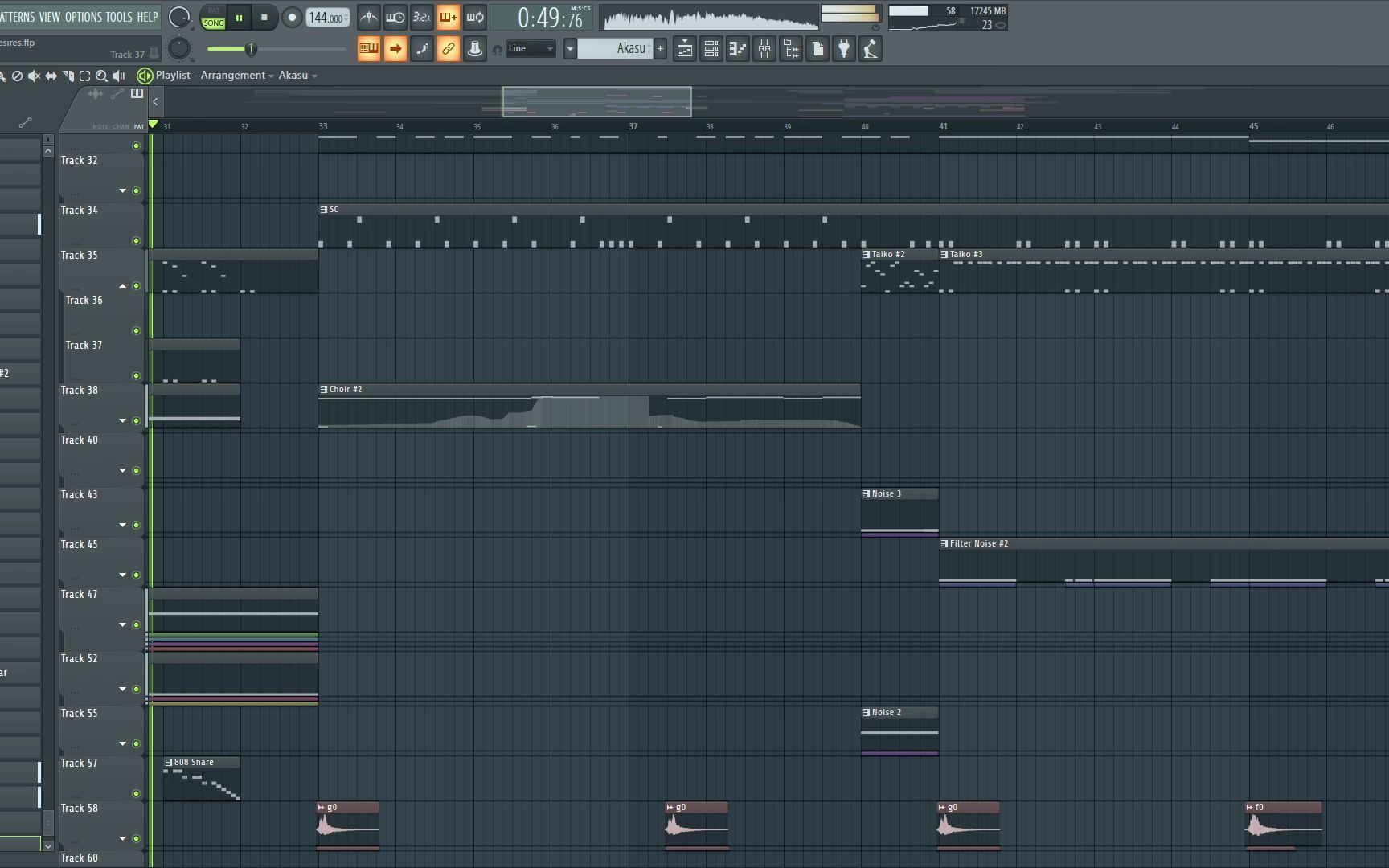This screenshot has width=1389, height=868.
Task: Expand group arrow on Track 40
Action: pyautogui.click(x=123, y=470)
